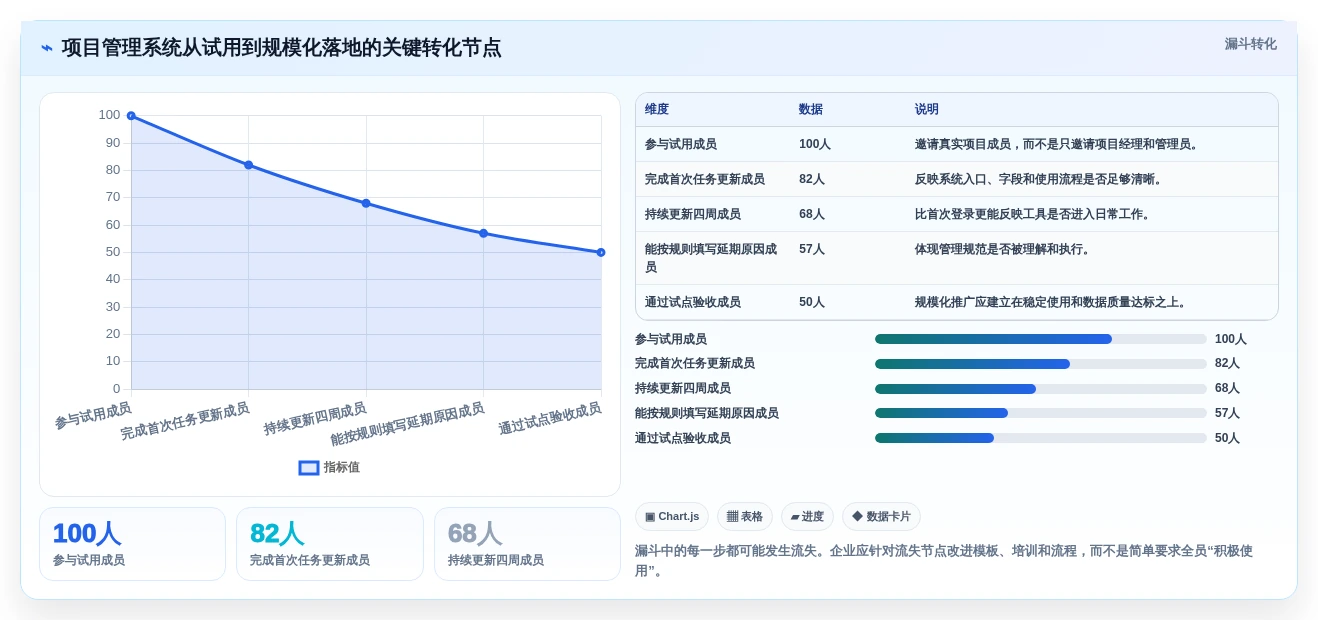This screenshot has width=1318, height=620.
Task: Click the 进度 tag chip
Action: (x=807, y=517)
